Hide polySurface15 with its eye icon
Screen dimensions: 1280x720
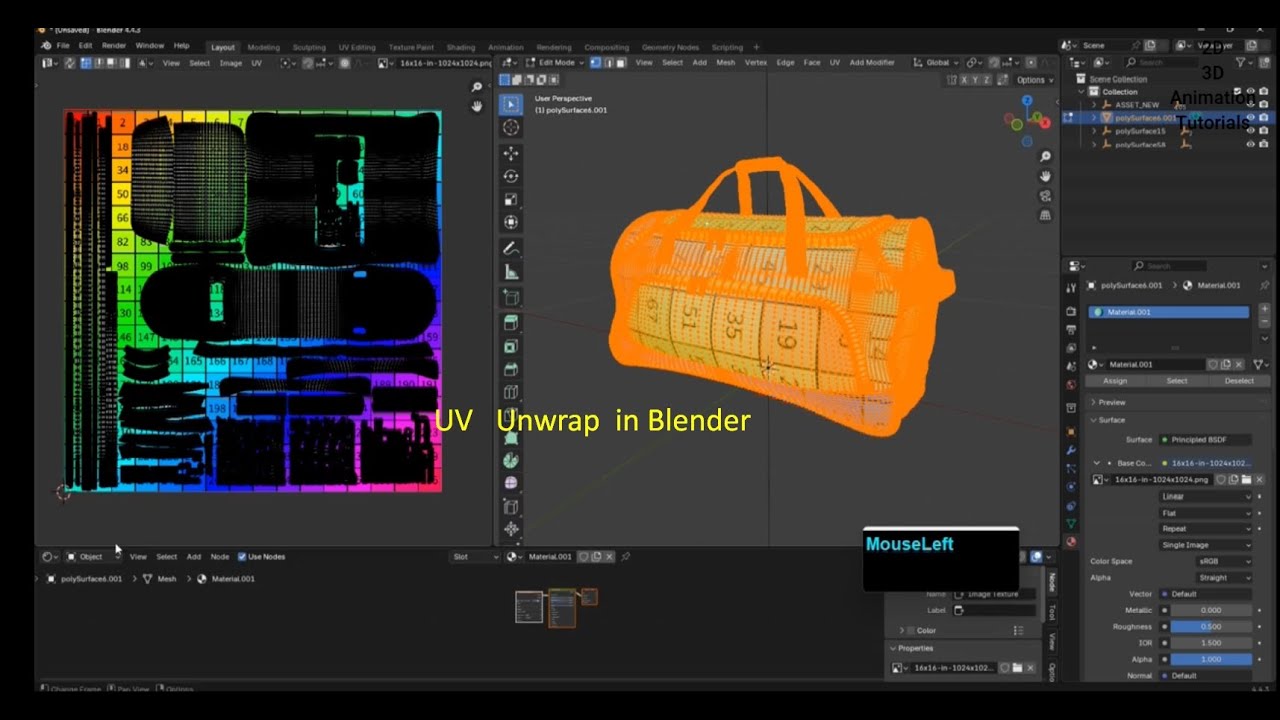pos(1250,131)
